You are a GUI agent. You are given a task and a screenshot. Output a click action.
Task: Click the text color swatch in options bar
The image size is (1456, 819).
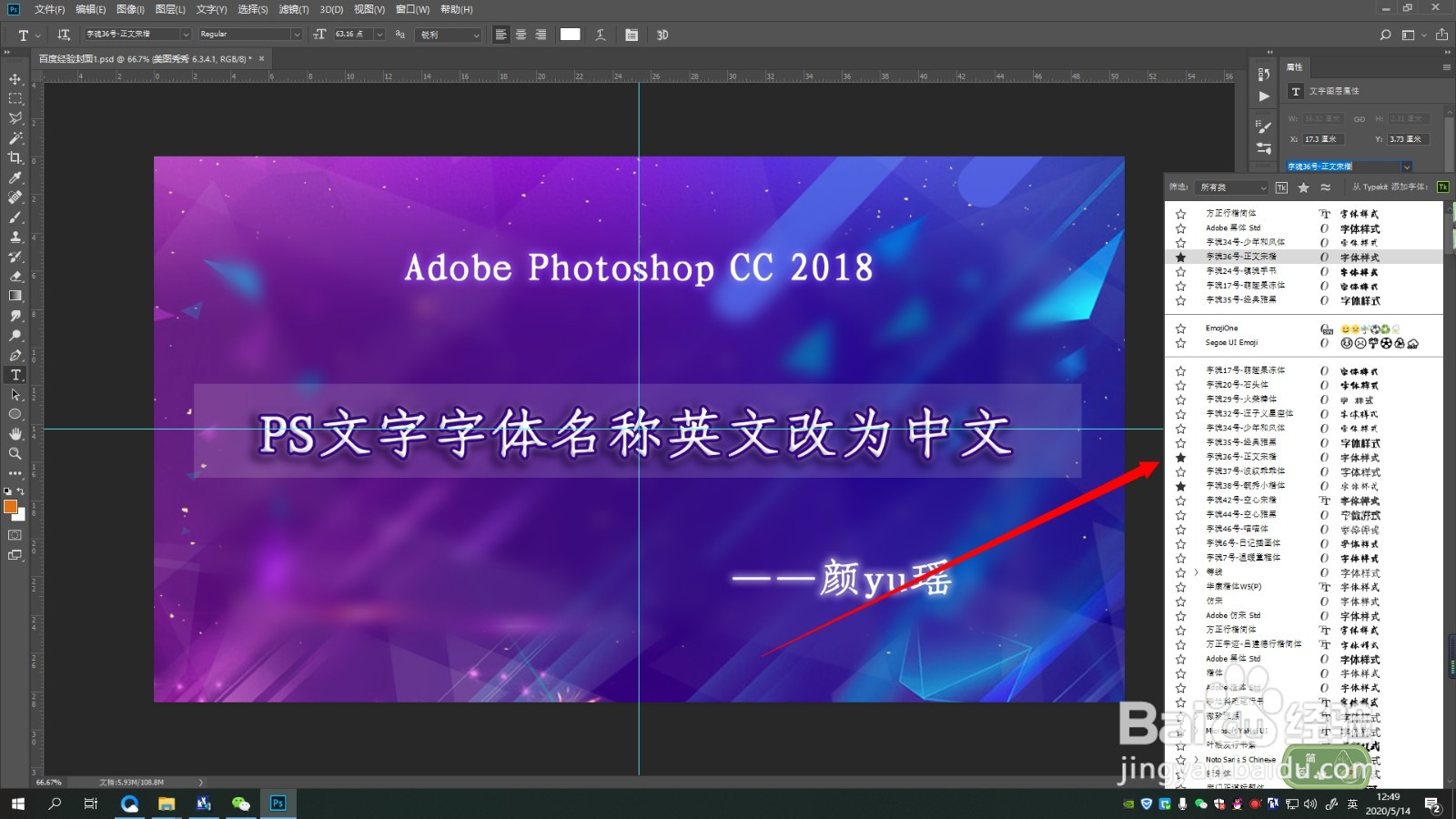coord(570,35)
